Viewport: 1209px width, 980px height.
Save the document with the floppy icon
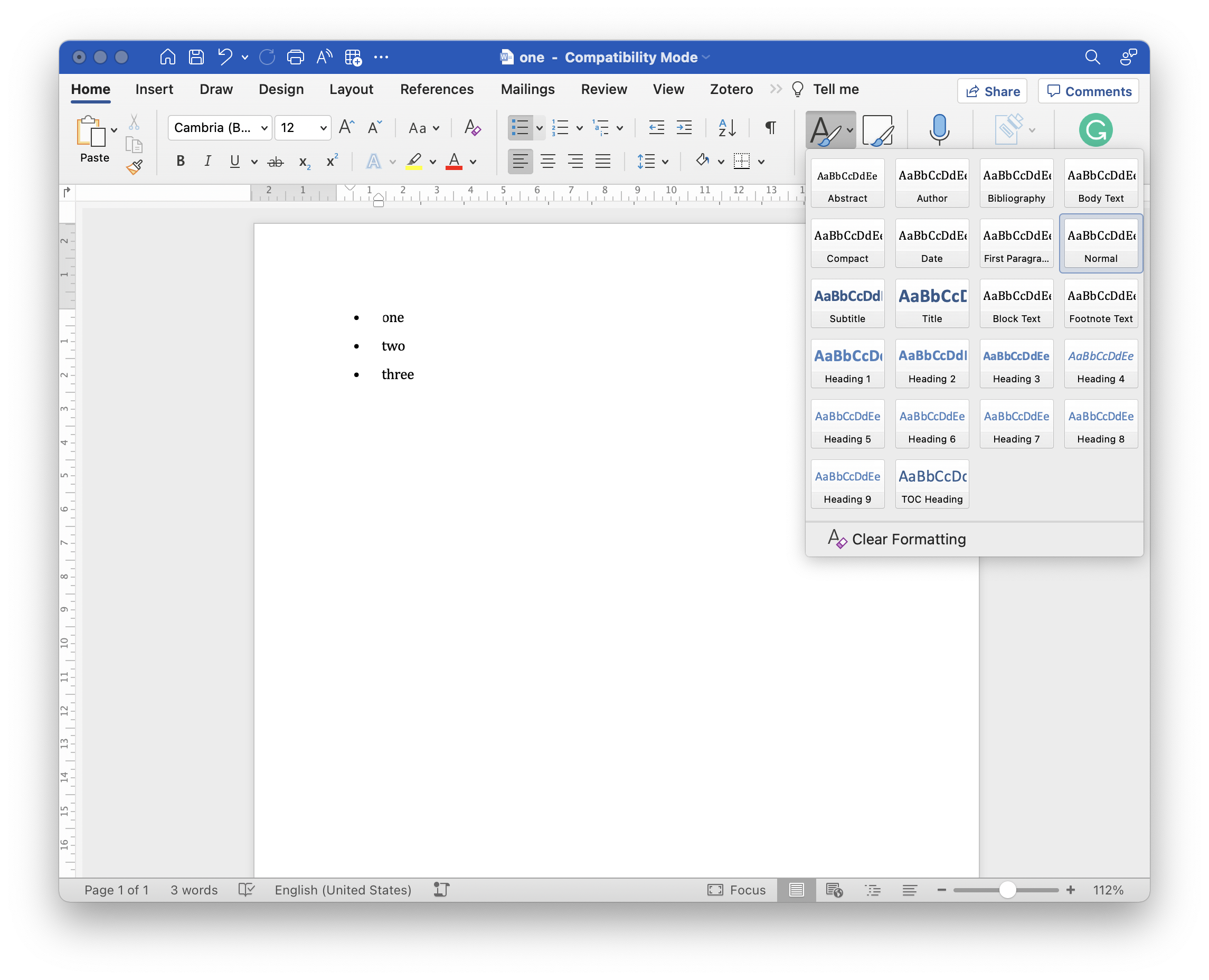[x=196, y=57]
